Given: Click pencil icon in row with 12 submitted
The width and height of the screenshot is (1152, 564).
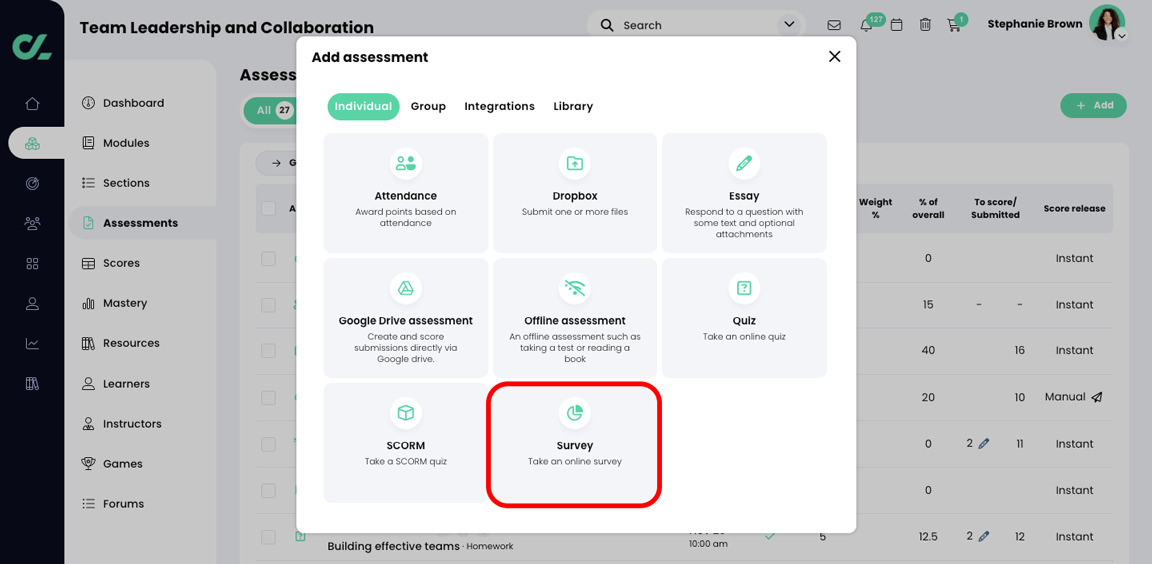Looking at the screenshot, I should point(984,536).
